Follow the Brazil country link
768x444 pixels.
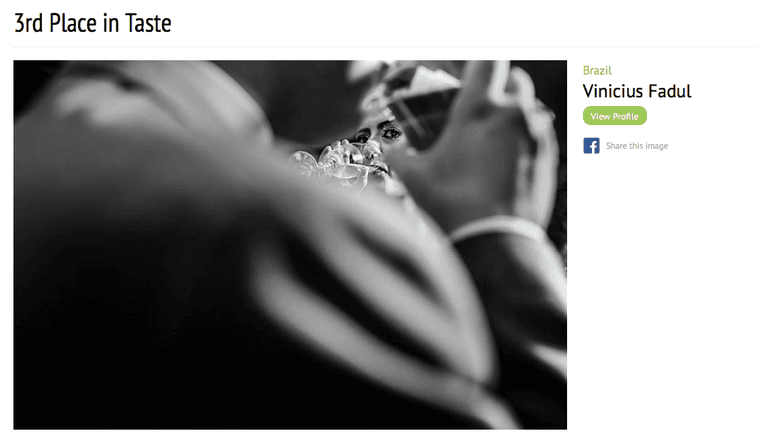click(597, 71)
